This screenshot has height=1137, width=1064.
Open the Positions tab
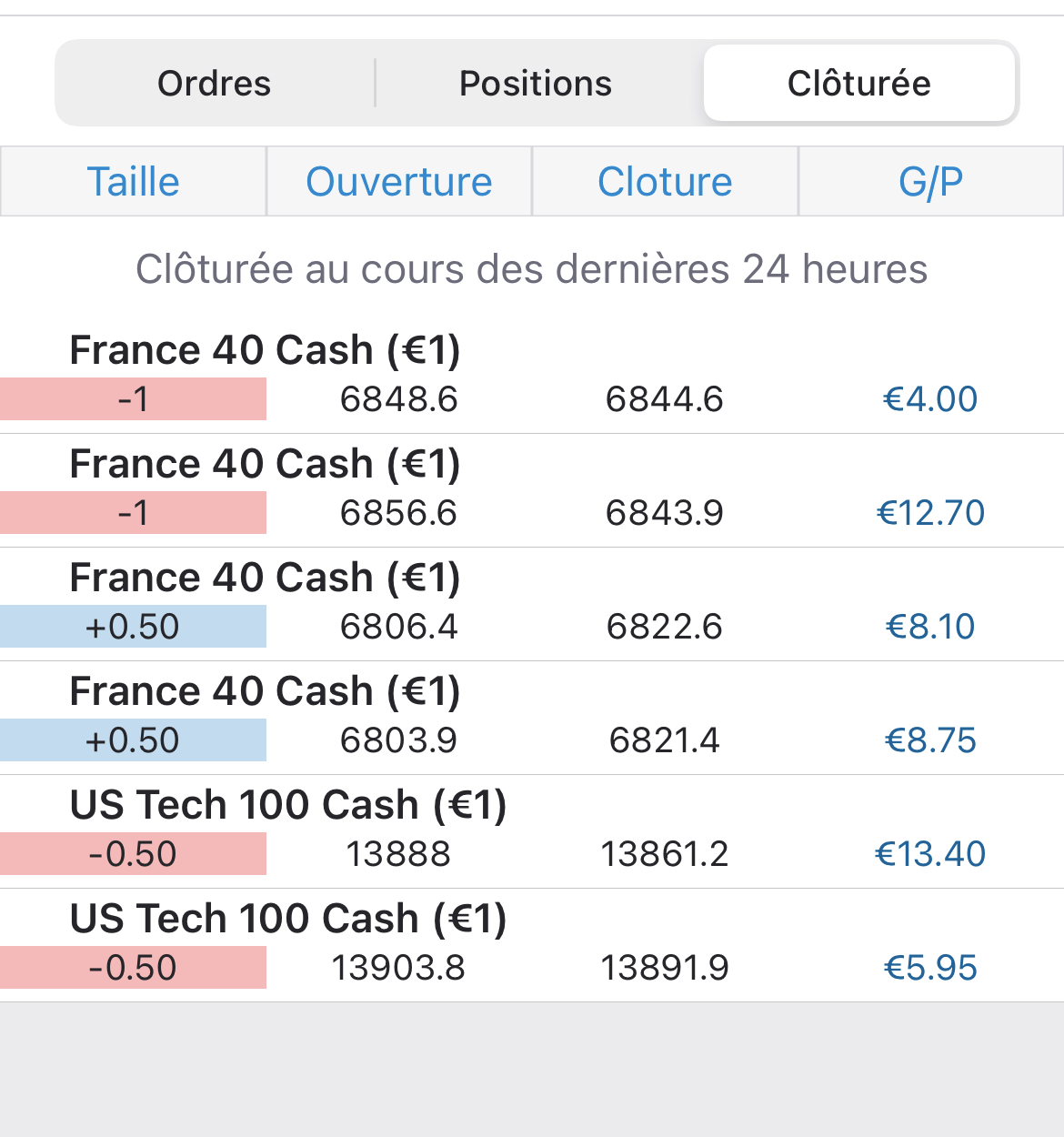pyautogui.click(x=536, y=84)
